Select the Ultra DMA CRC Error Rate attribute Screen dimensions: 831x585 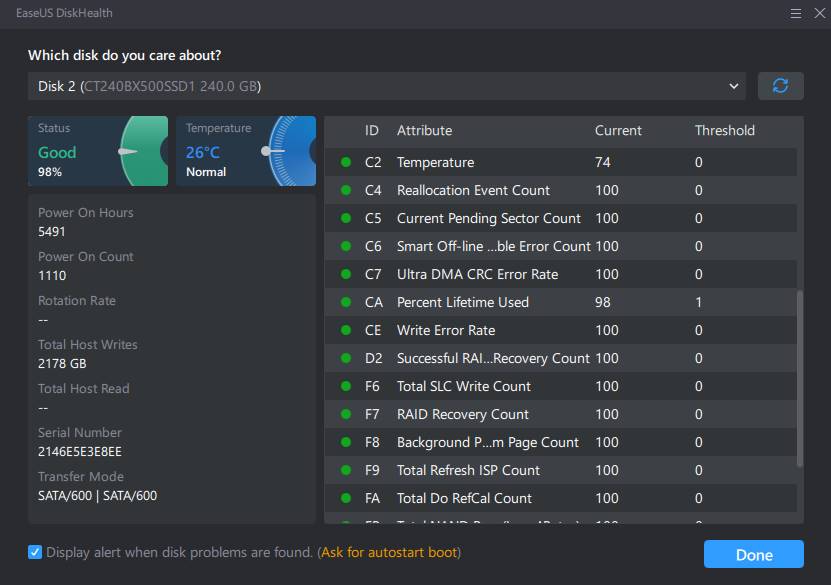click(x=478, y=274)
